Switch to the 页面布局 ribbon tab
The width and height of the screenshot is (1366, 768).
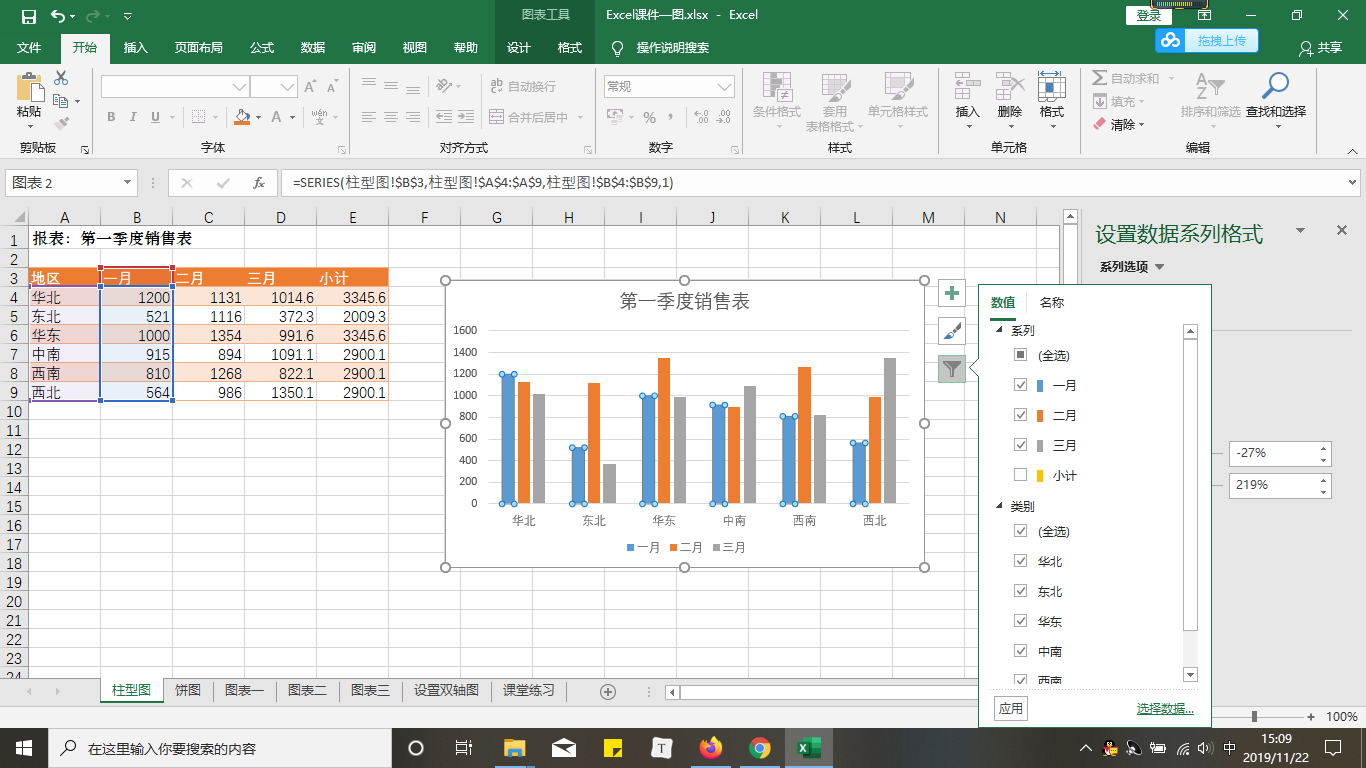click(198, 48)
